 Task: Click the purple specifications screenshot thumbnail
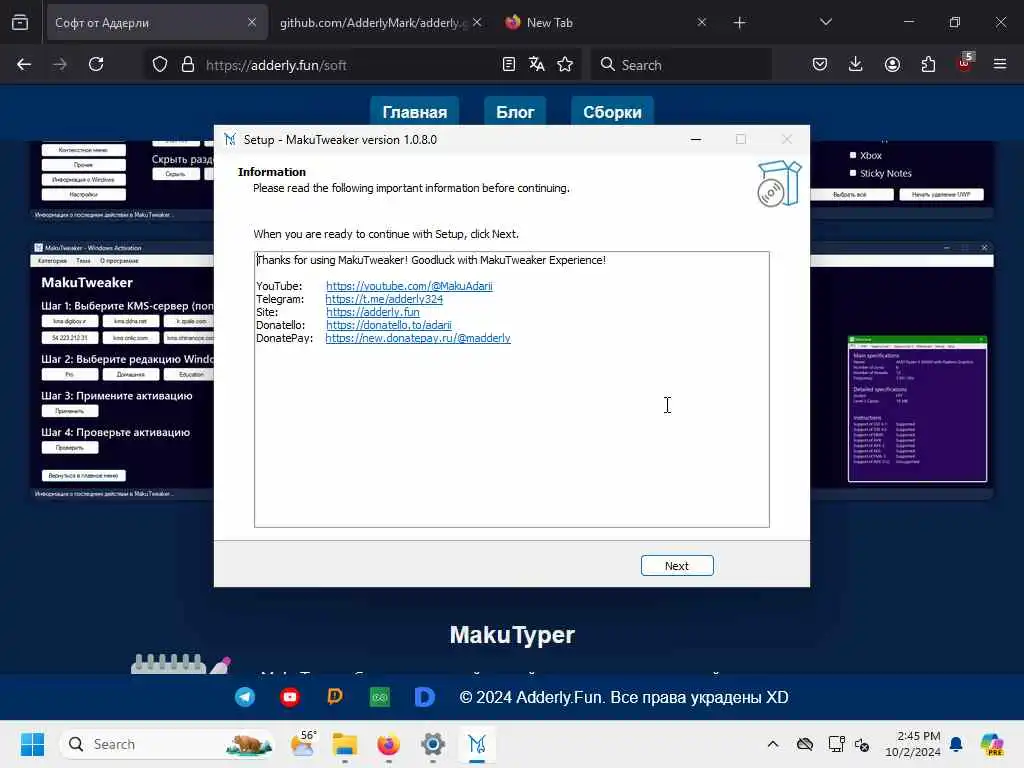(917, 409)
